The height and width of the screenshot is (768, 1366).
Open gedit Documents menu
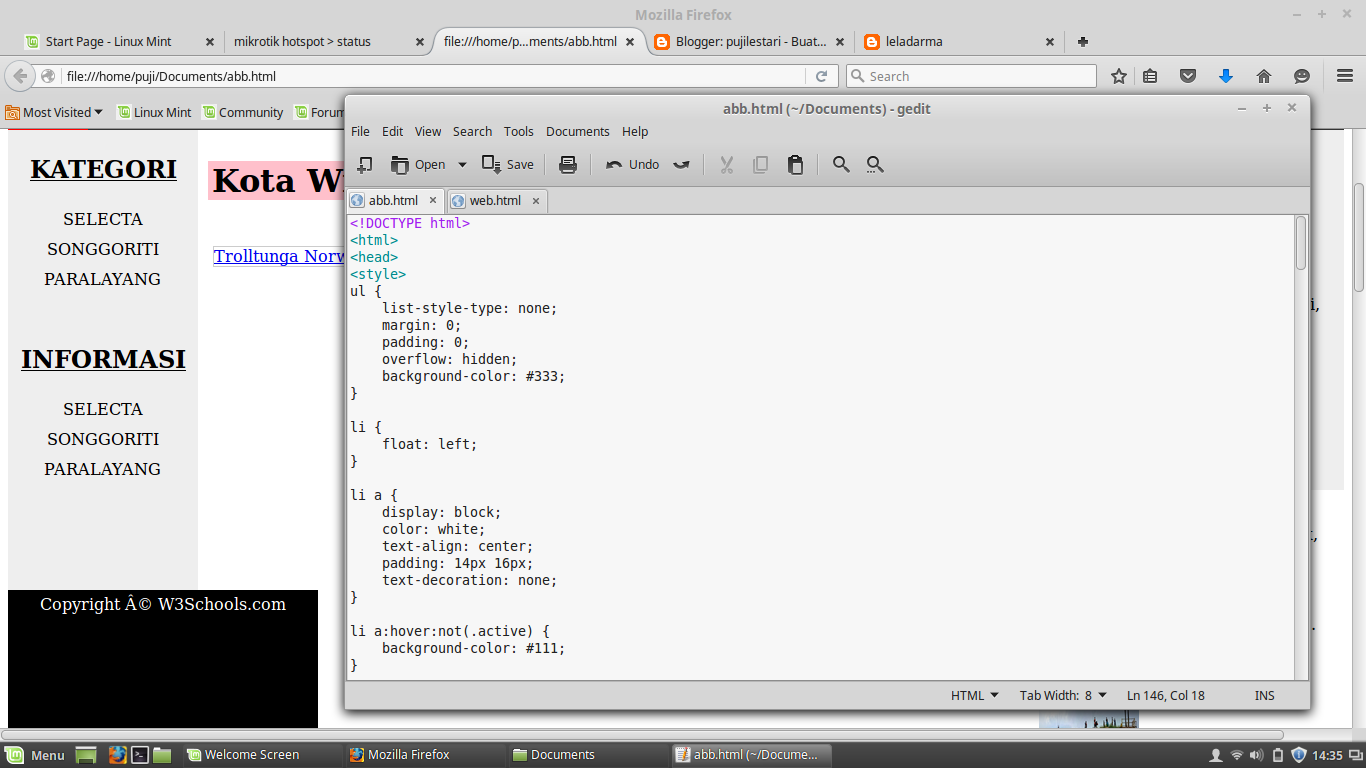tap(577, 131)
